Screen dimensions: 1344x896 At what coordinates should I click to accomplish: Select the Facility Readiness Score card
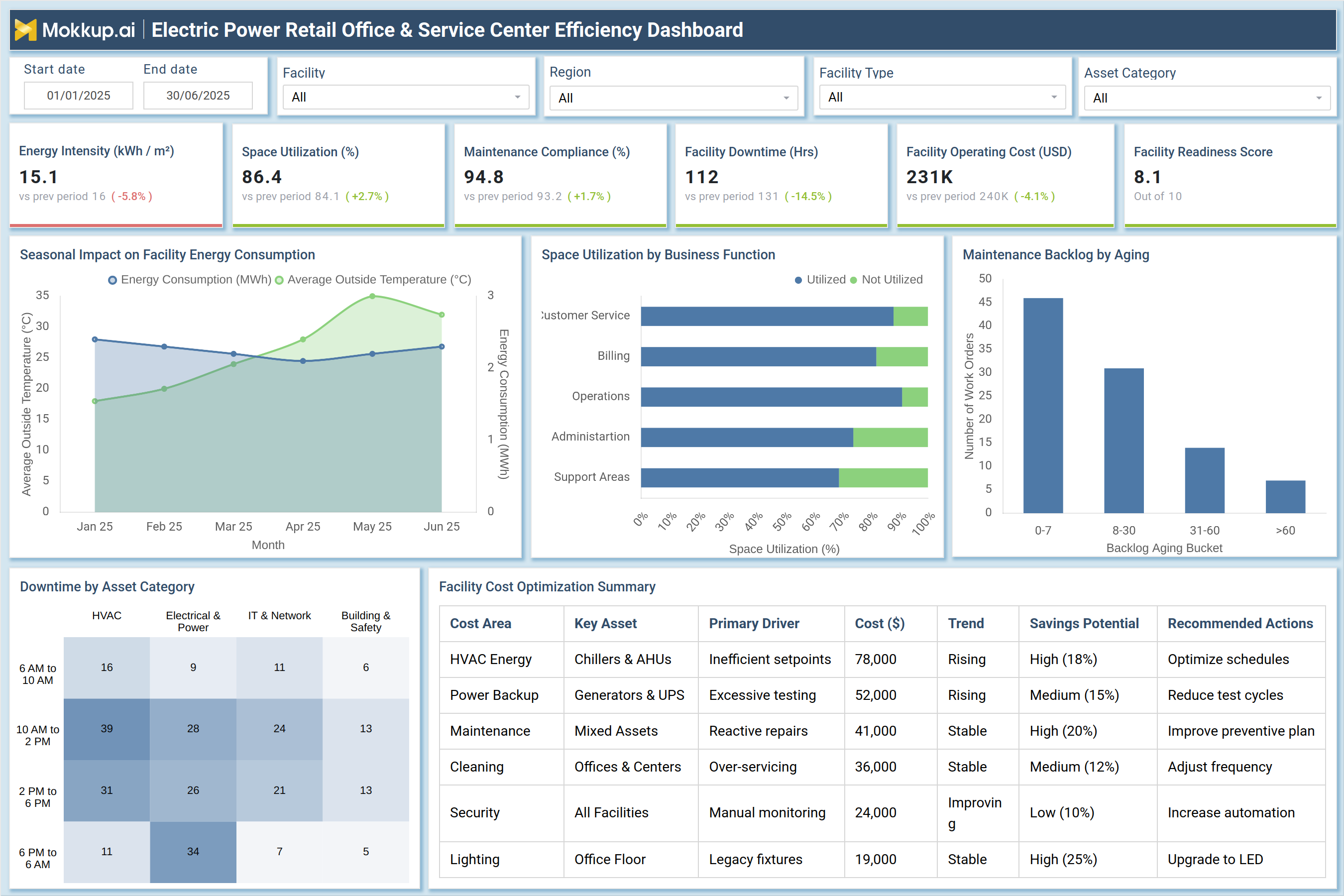[x=1230, y=175]
